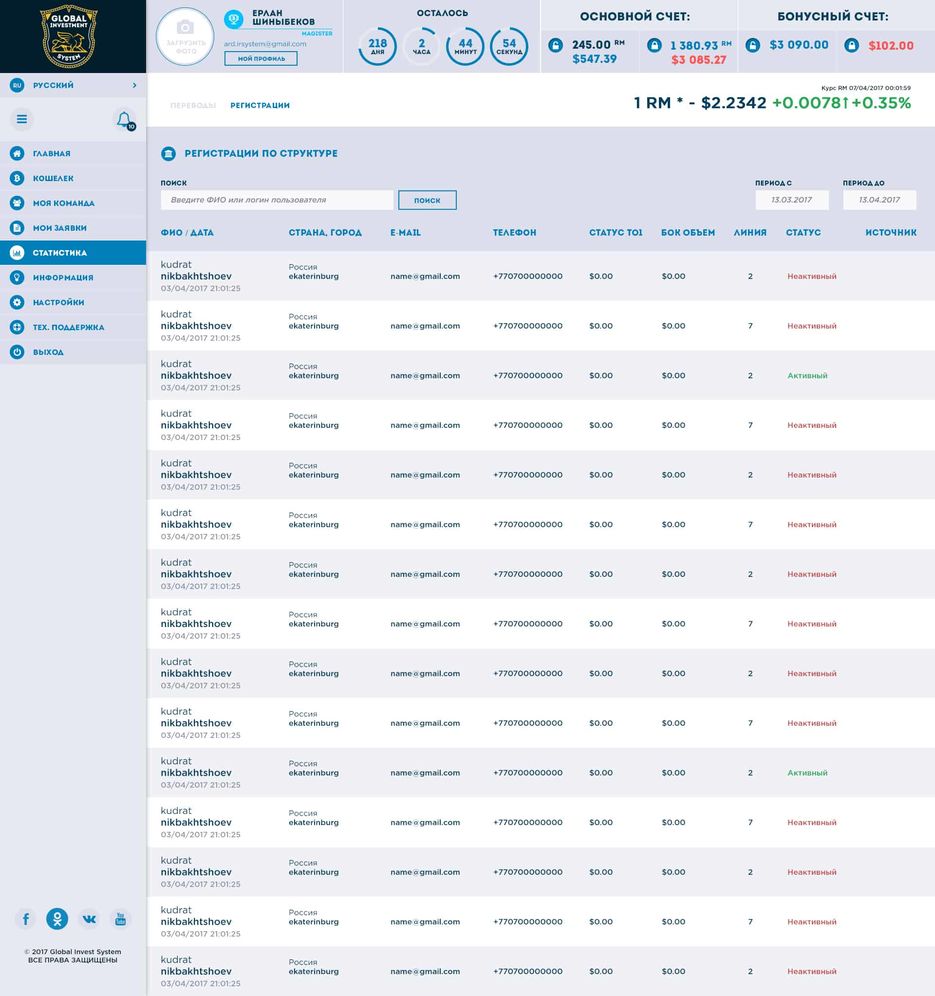Sort by E-mail column header
935x996 pixels.
[x=405, y=232]
